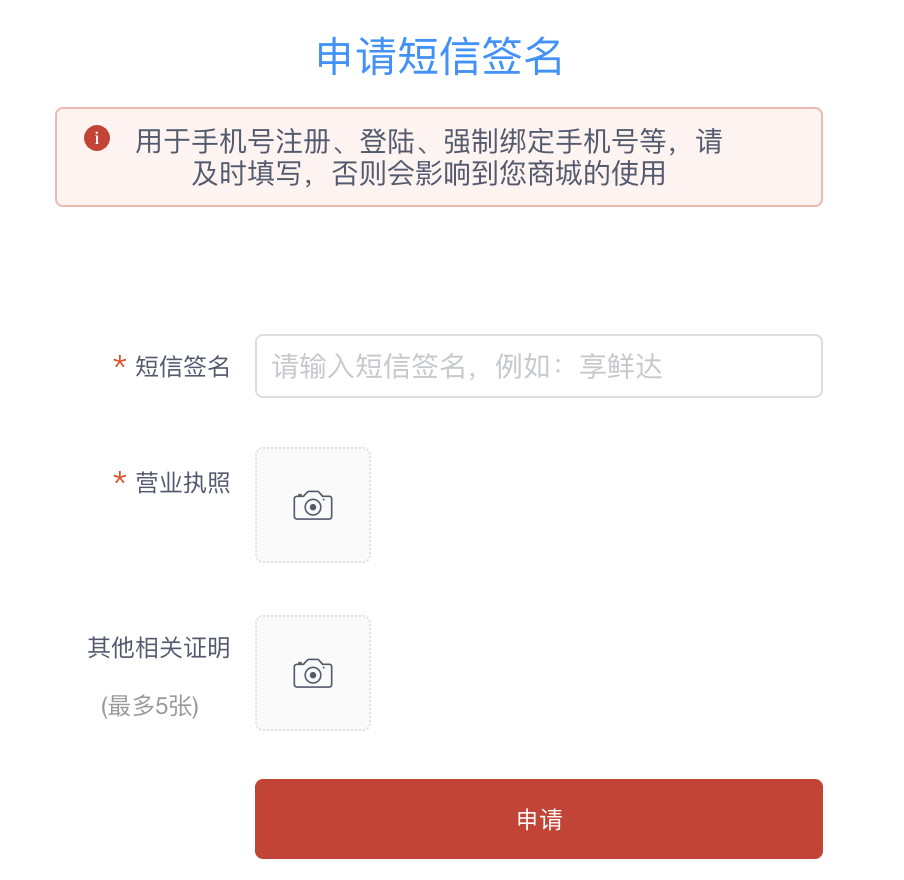Open the dashed 营业执照 upload box
The width and height of the screenshot is (904, 880).
tap(313, 505)
